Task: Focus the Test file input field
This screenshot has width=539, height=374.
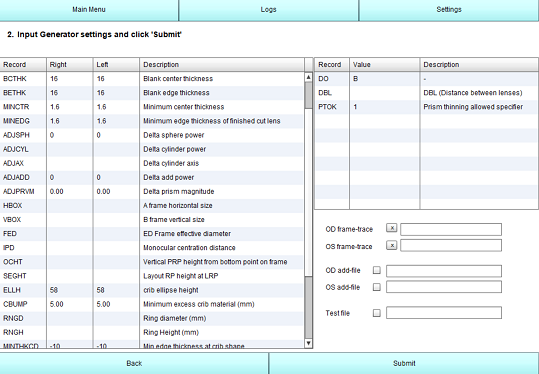Action: (x=443, y=313)
